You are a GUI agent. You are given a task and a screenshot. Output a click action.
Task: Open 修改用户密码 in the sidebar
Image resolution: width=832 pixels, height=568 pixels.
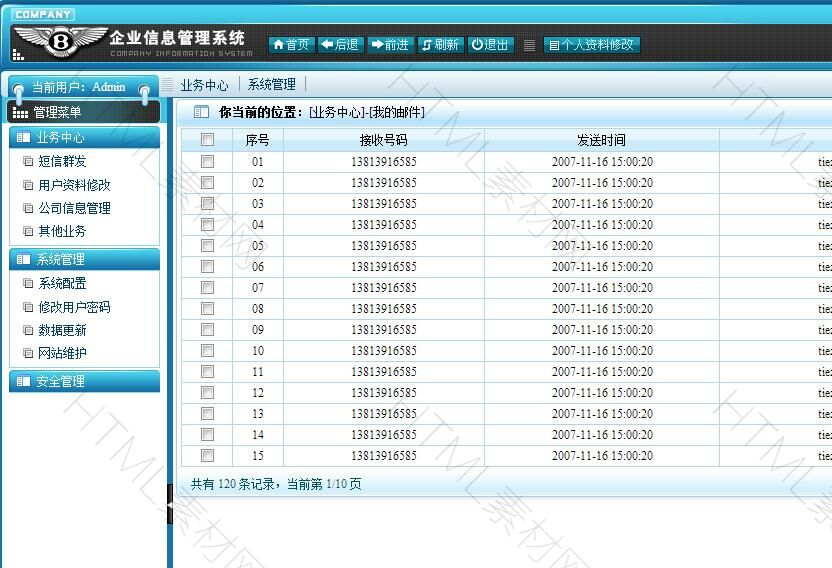click(x=74, y=308)
